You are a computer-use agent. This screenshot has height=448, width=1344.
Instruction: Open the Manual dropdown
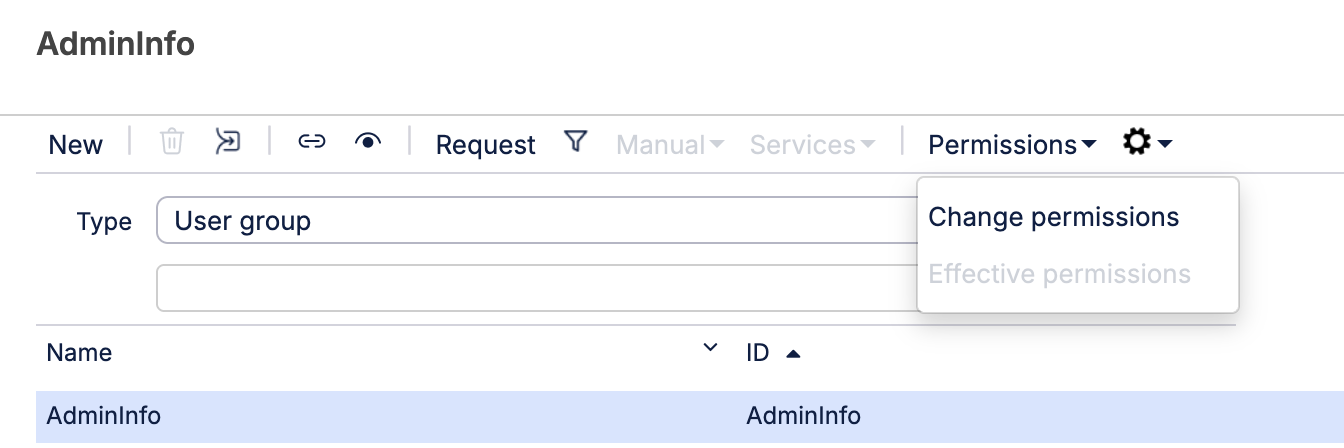(670, 145)
